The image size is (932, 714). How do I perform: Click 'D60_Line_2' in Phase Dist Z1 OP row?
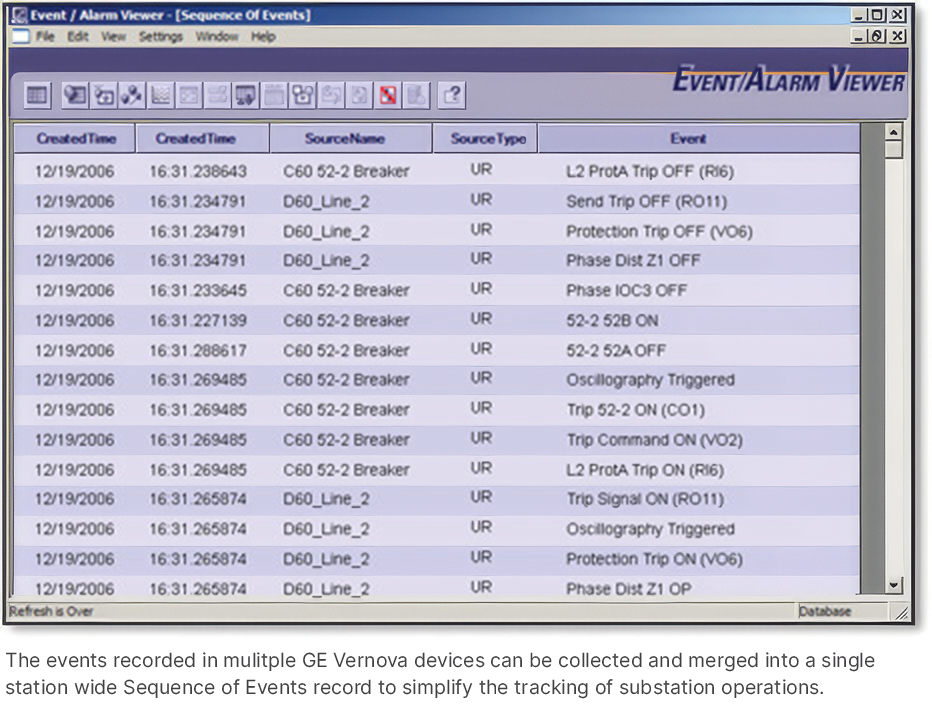coord(326,589)
